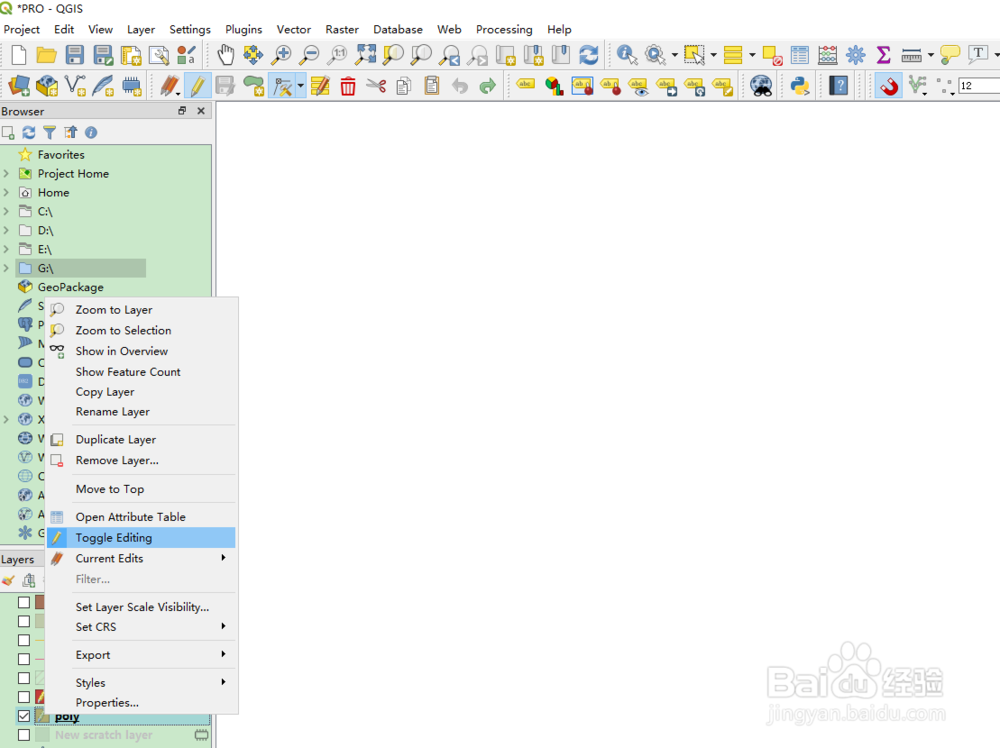Click the Zoom In magnifier tool
1000x748 pixels.
(x=281, y=55)
